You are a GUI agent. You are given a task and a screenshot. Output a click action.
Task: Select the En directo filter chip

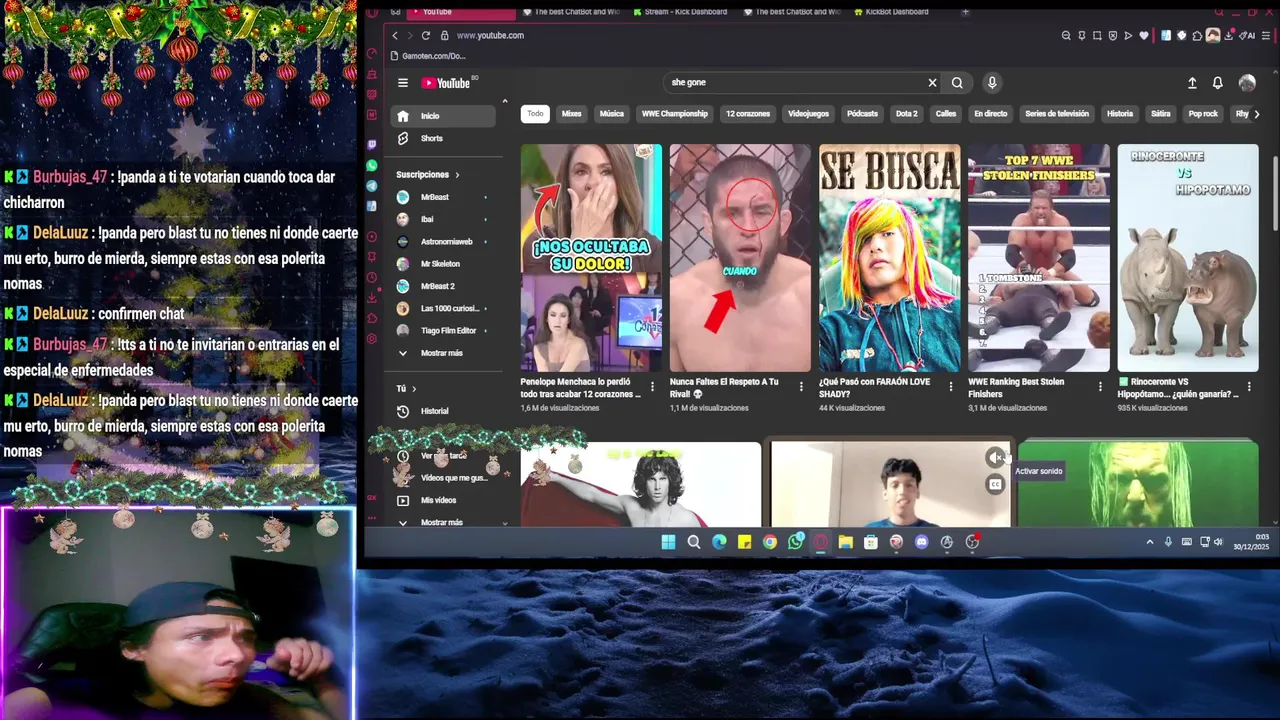point(990,114)
